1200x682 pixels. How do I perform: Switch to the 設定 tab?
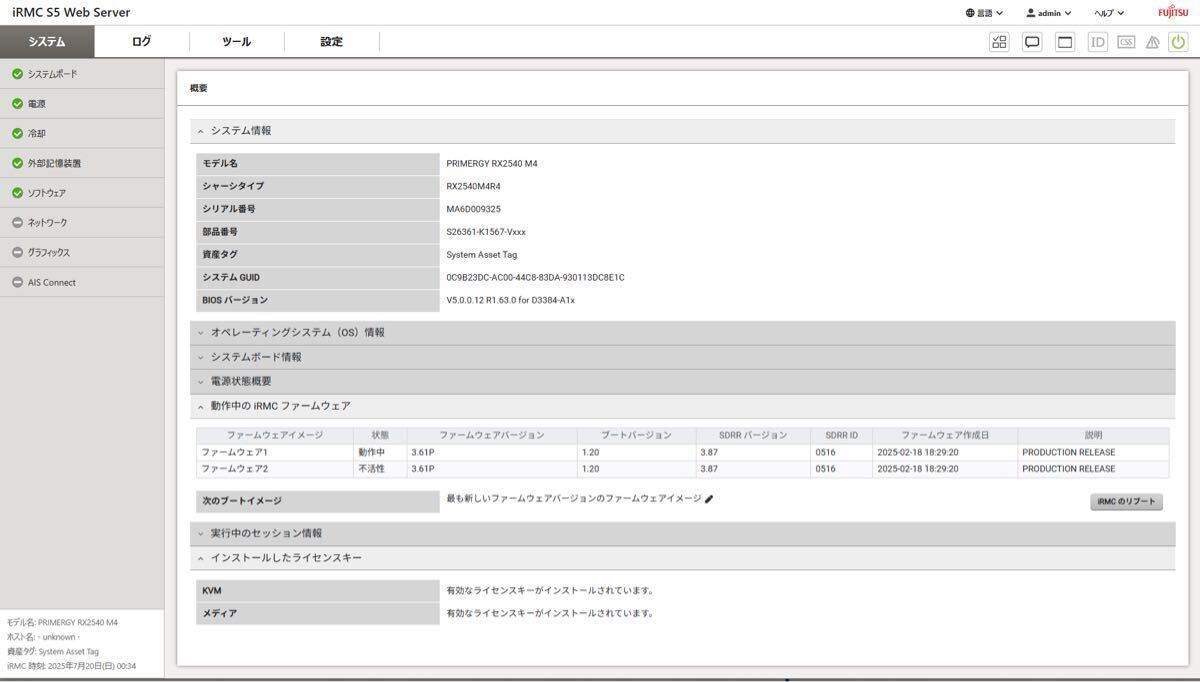coord(332,41)
